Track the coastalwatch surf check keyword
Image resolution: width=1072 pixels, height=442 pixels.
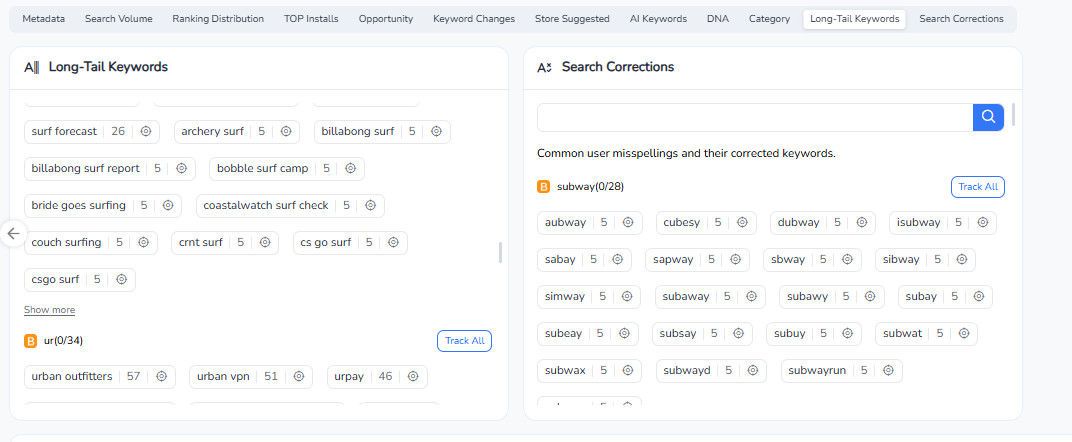tap(370, 206)
